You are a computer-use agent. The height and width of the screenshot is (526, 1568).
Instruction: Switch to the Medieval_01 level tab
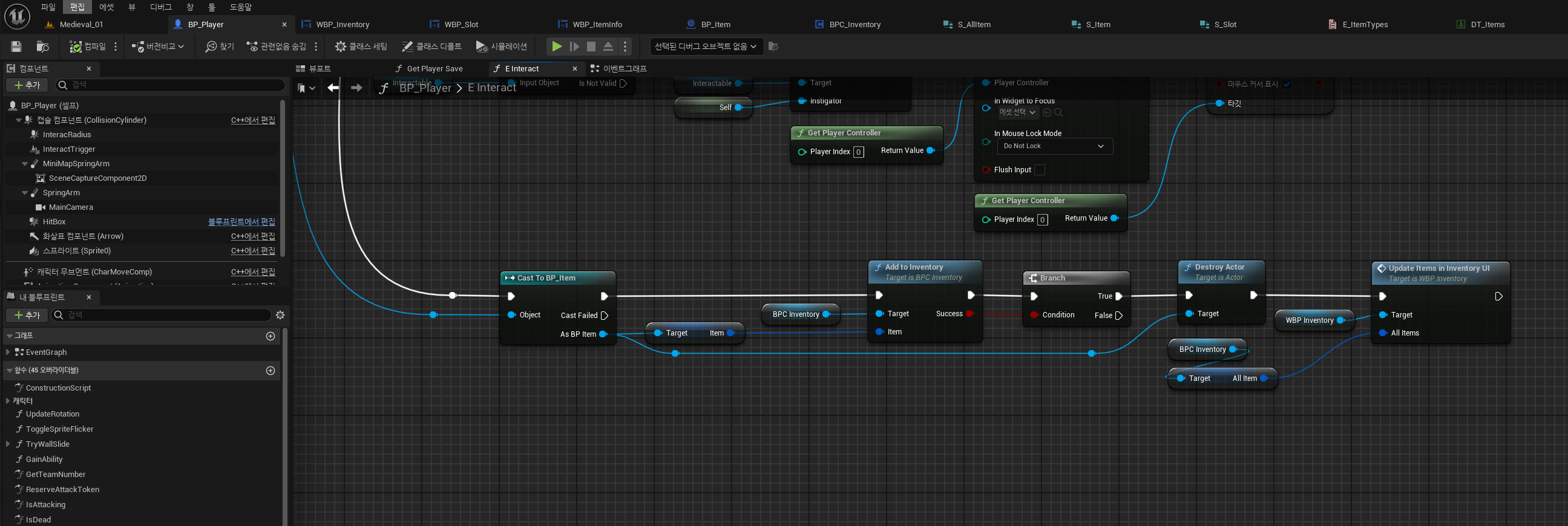[x=82, y=25]
